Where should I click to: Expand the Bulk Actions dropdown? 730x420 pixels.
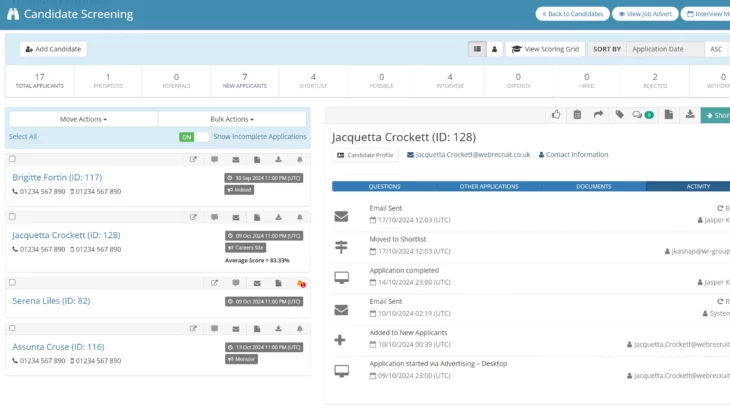point(232,119)
